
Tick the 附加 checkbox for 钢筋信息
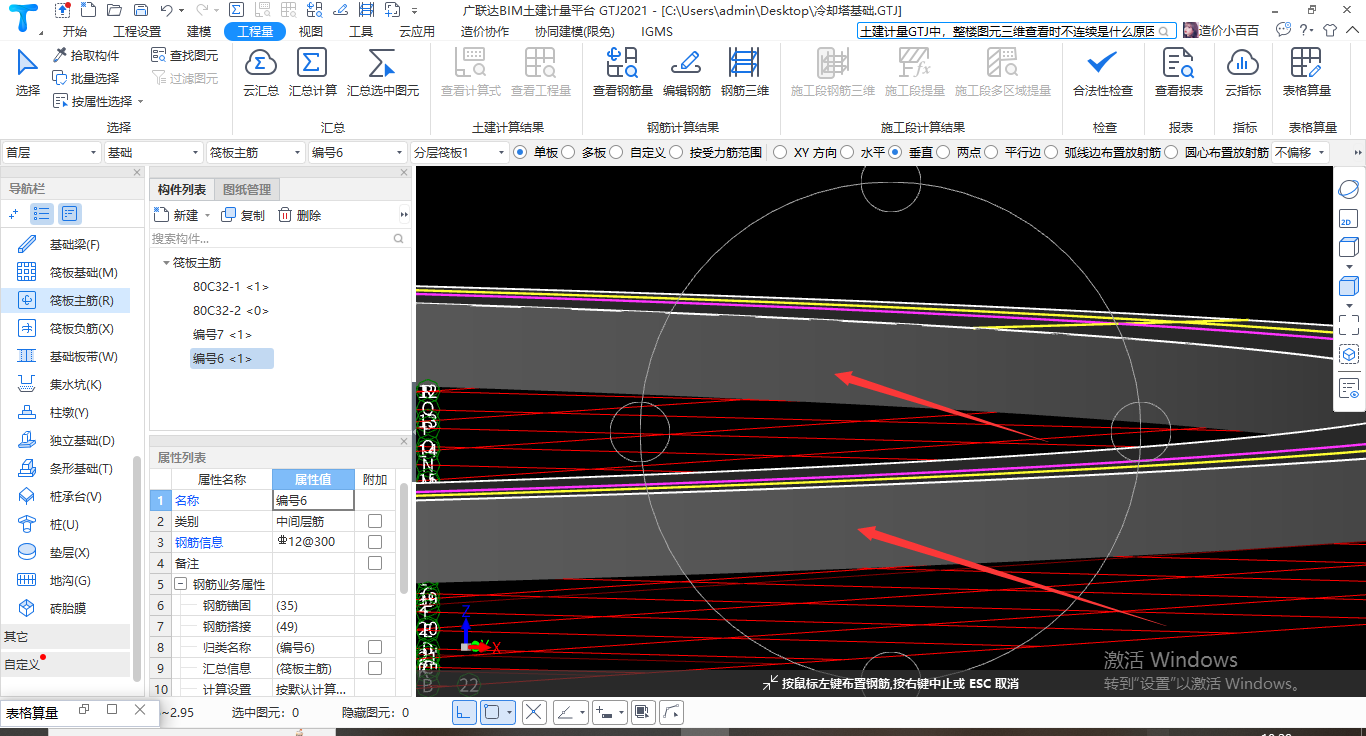[x=375, y=542]
